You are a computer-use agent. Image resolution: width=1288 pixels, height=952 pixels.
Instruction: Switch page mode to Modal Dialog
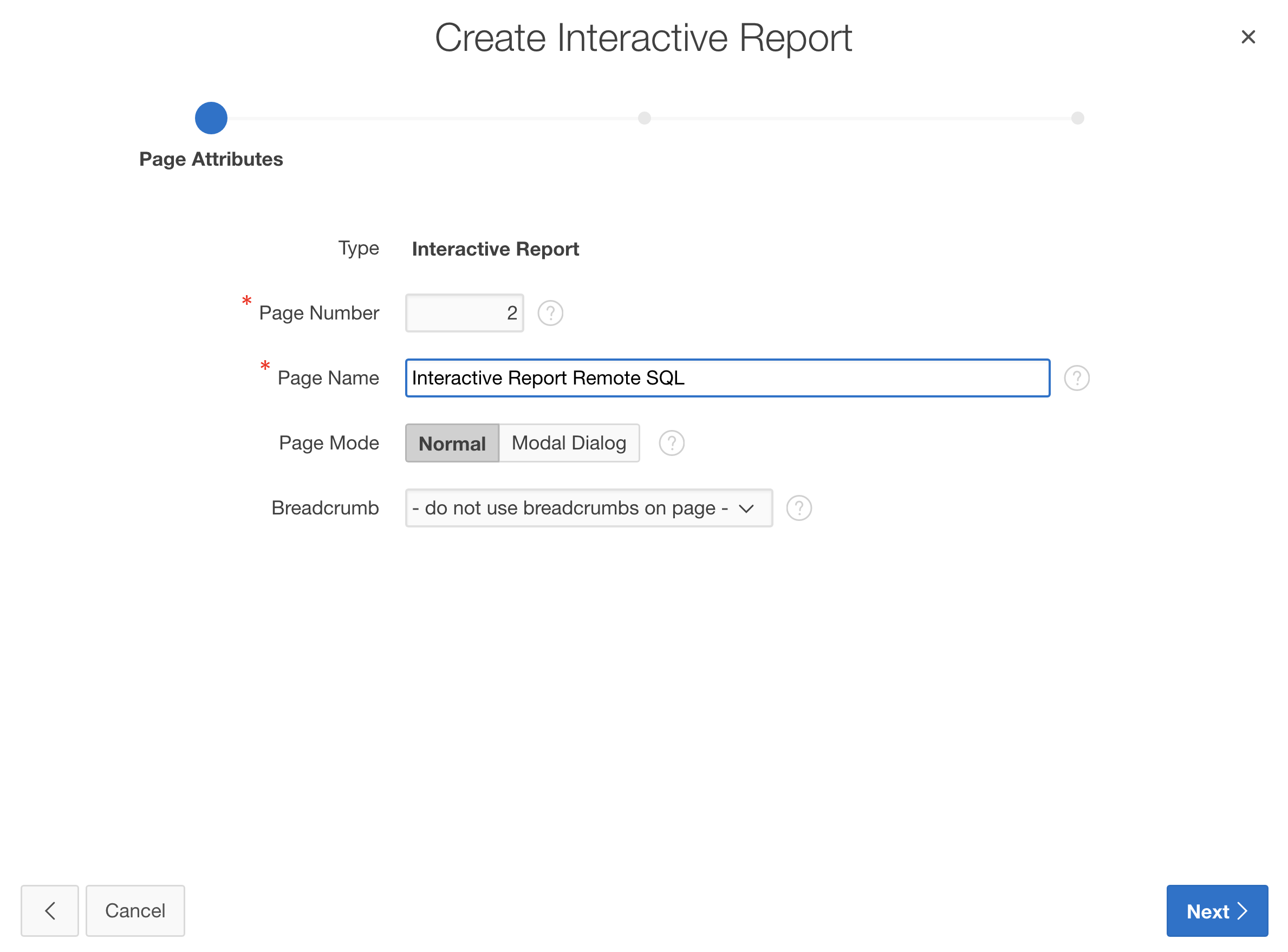point(568,443)
